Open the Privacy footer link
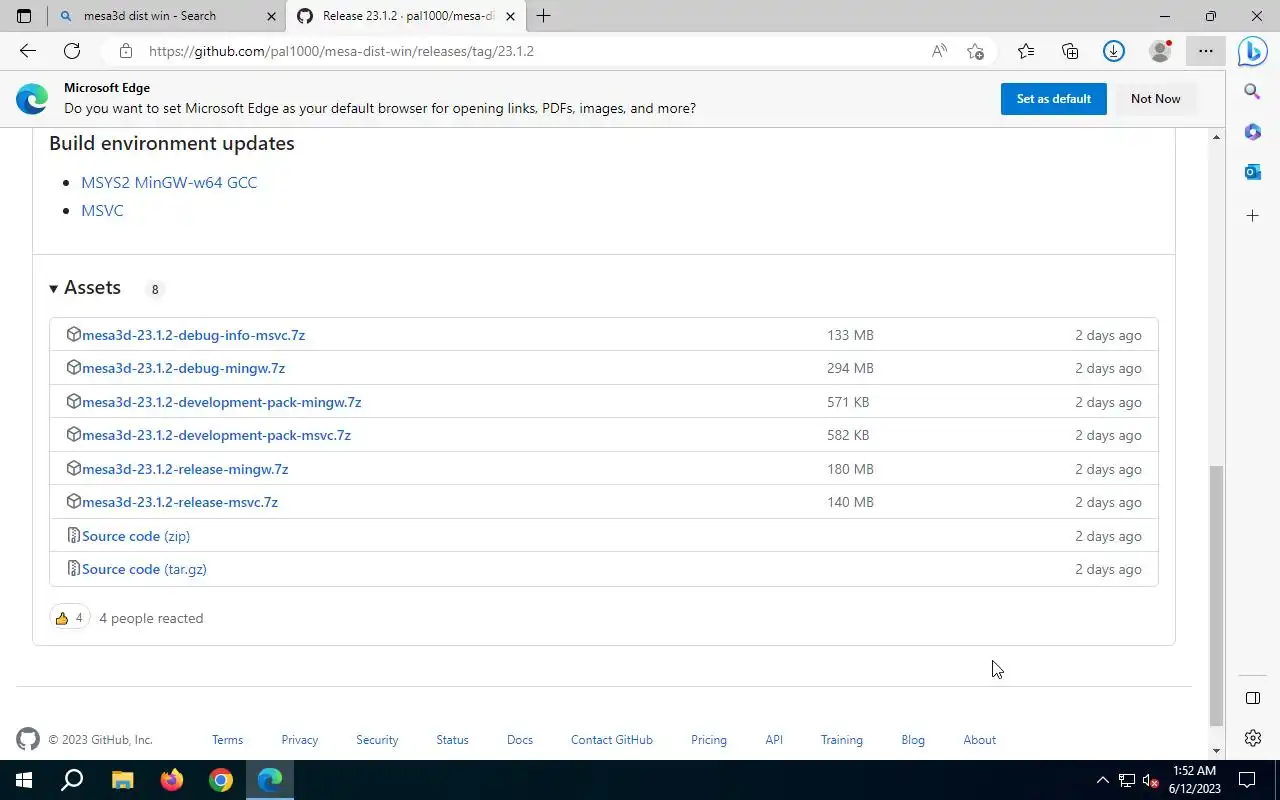This screenshot has height=800, width=1280. 299,740
